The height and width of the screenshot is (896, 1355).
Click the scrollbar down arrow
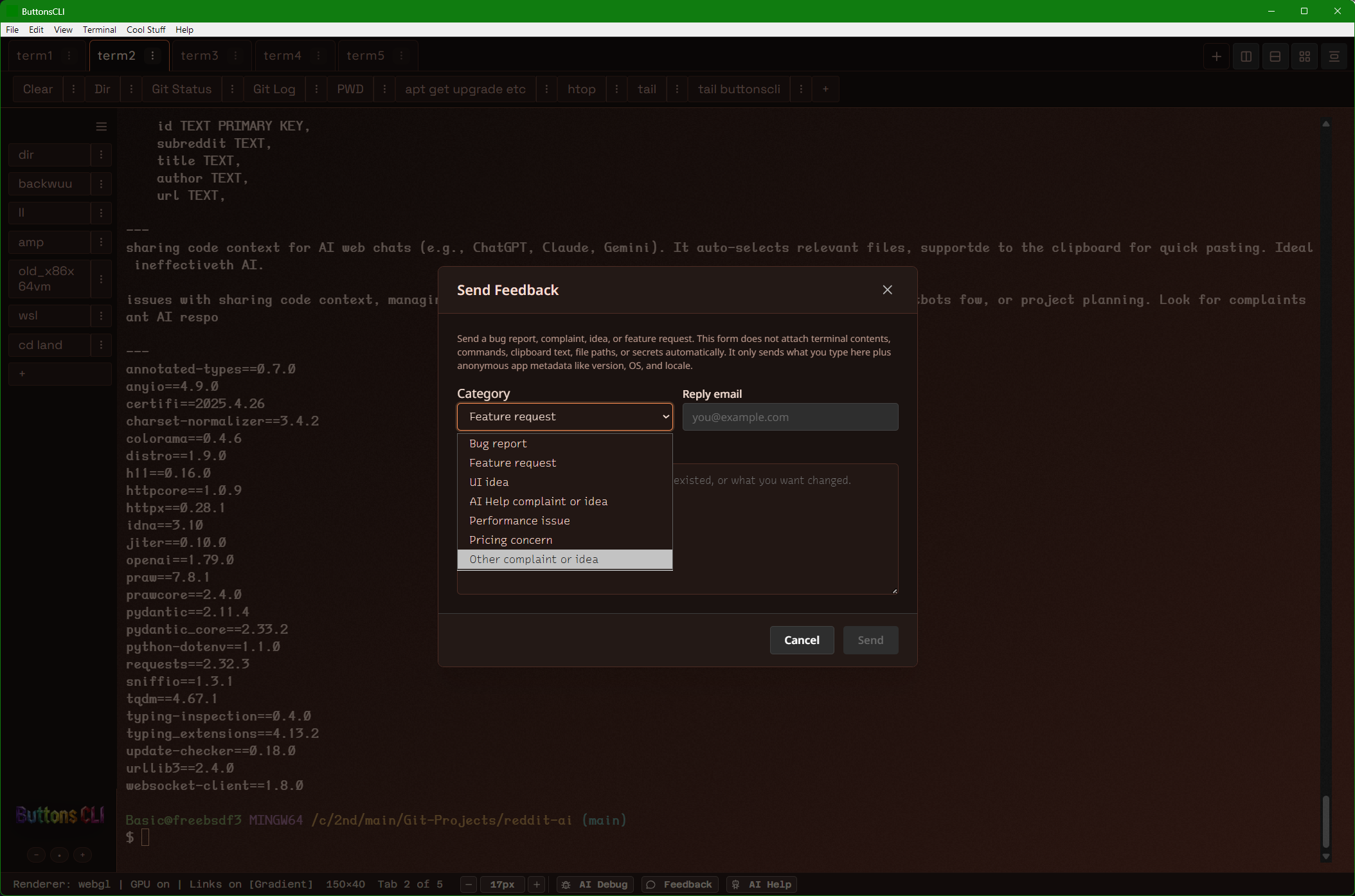pos(1325,857)
